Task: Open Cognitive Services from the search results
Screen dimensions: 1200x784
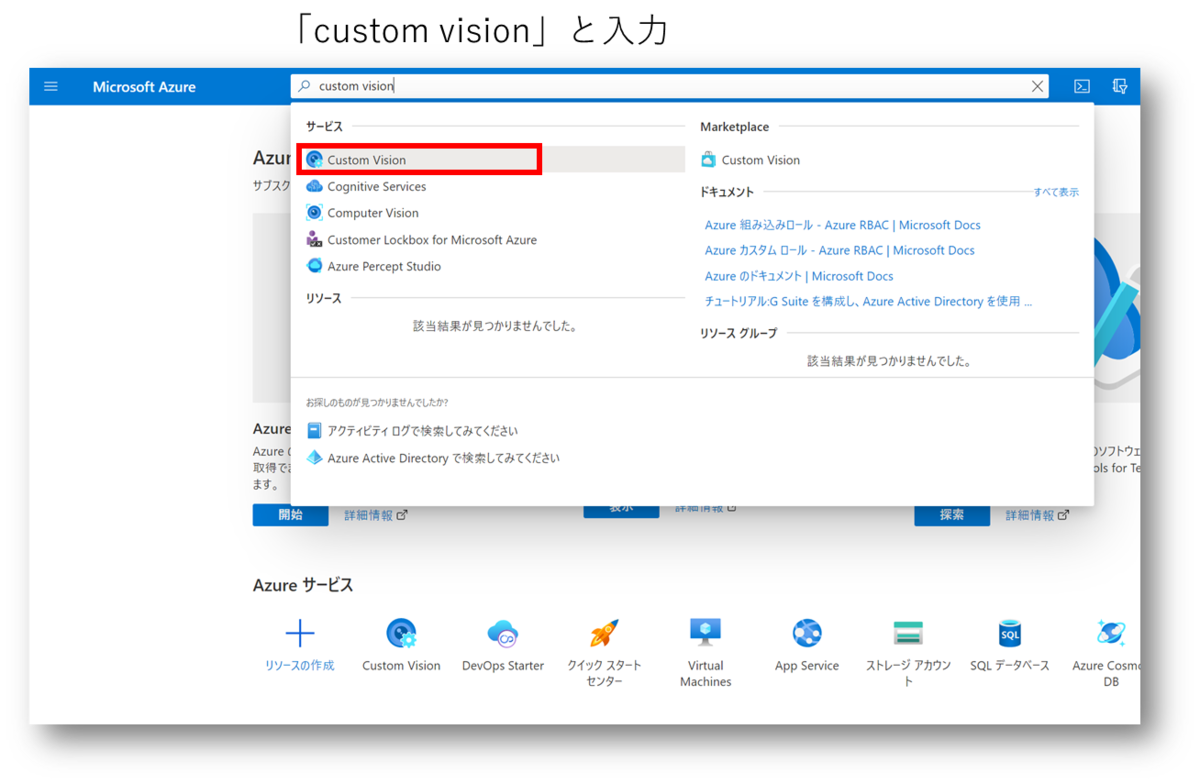Action: tap(376, 186)
